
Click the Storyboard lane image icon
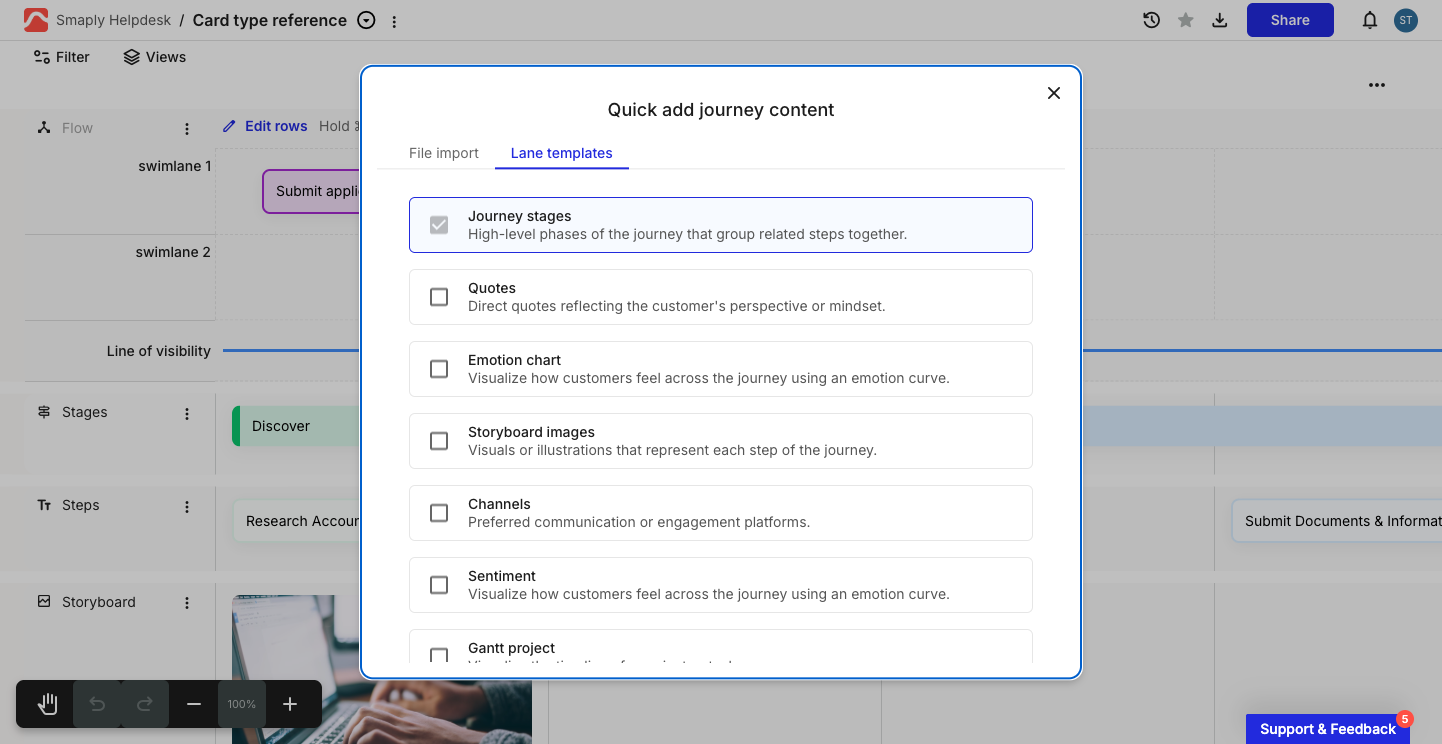coord(44,601)
